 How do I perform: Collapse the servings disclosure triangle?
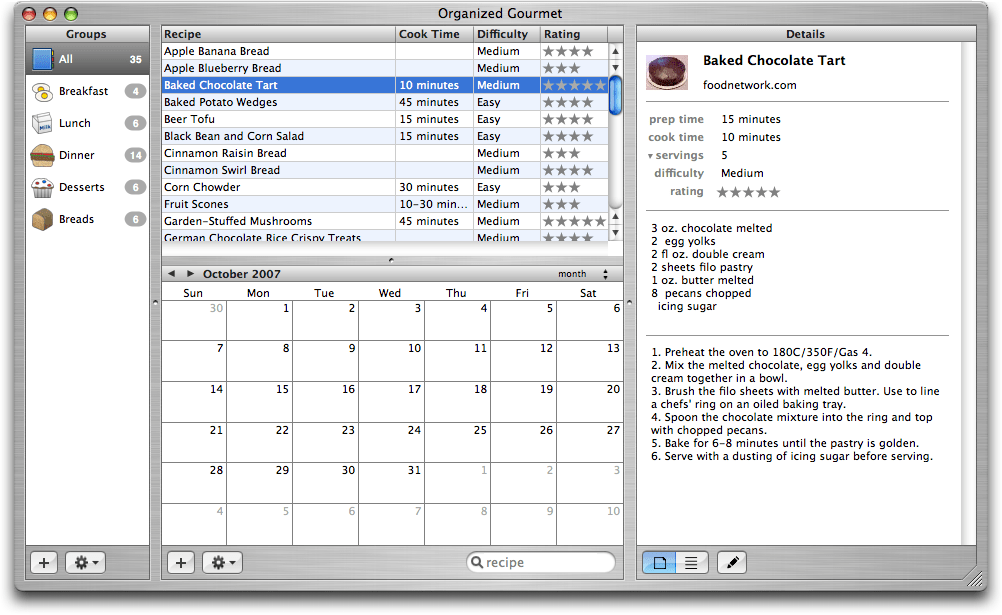650,156
